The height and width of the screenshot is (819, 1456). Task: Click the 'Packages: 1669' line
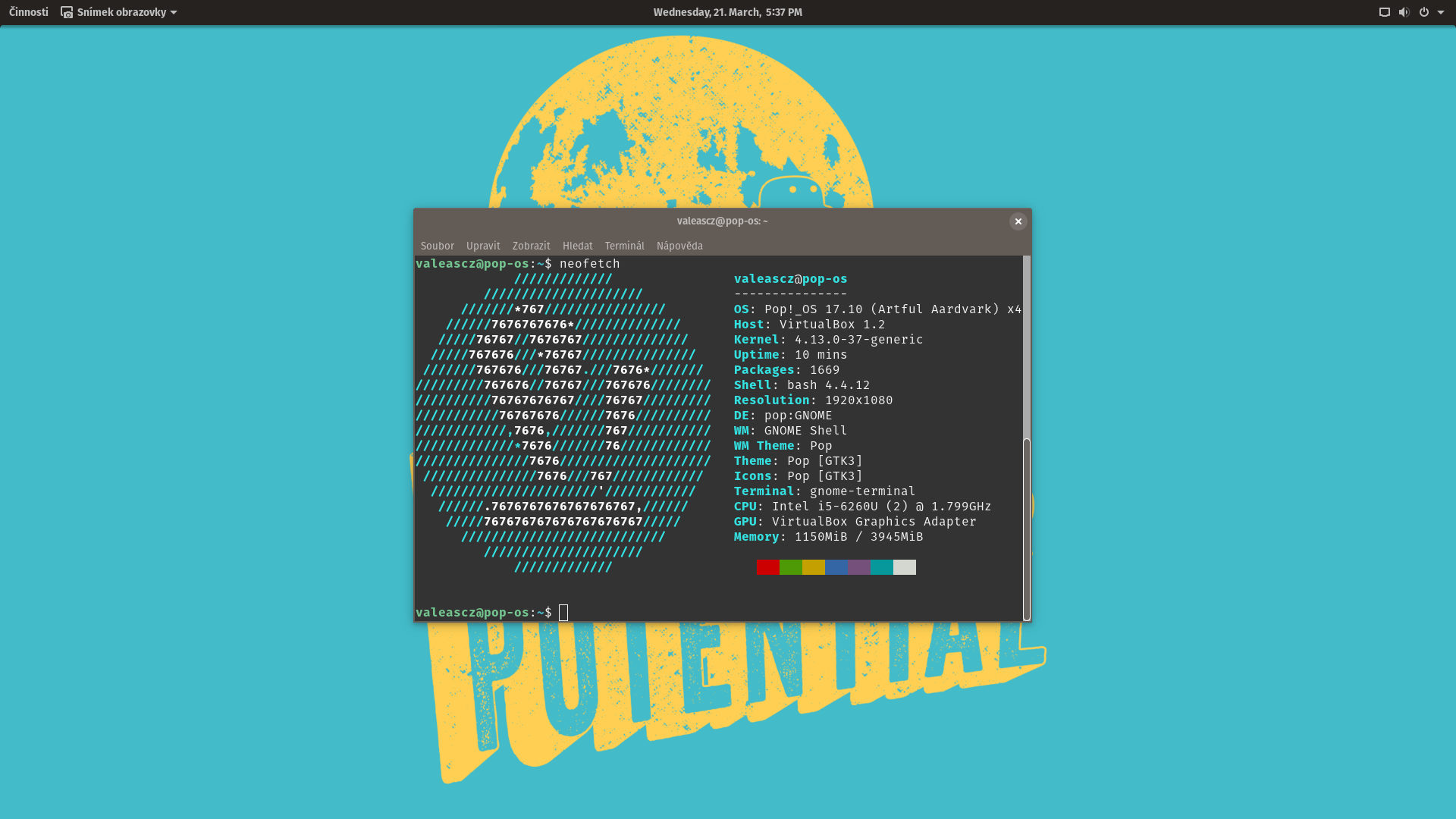coord(786,370)
